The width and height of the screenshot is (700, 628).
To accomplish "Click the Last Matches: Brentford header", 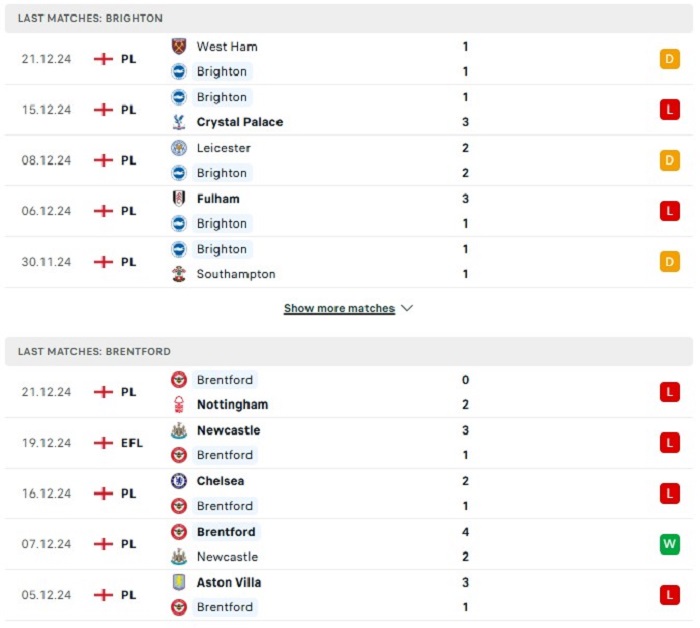I will click(x=94, y=352).
